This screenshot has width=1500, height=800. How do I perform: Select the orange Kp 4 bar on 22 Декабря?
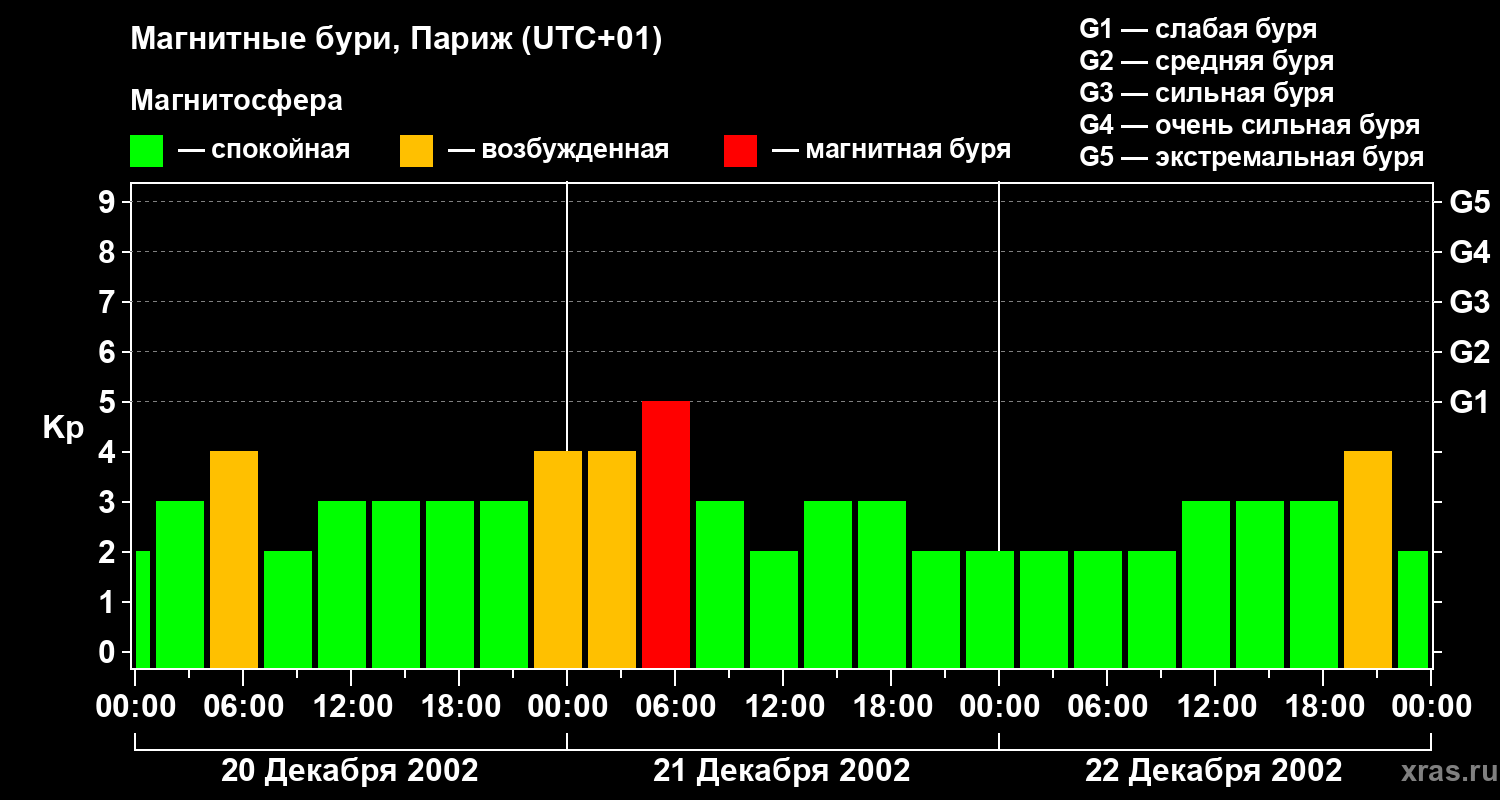[1368, 560]
